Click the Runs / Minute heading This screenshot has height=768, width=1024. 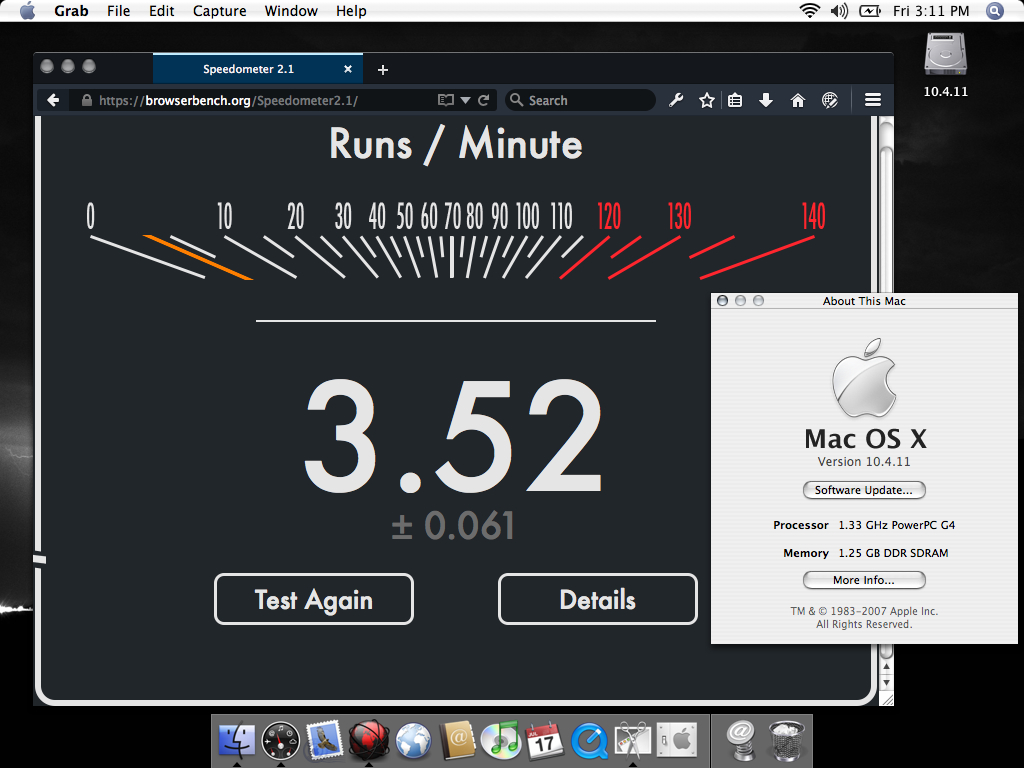tap(455, 144)
